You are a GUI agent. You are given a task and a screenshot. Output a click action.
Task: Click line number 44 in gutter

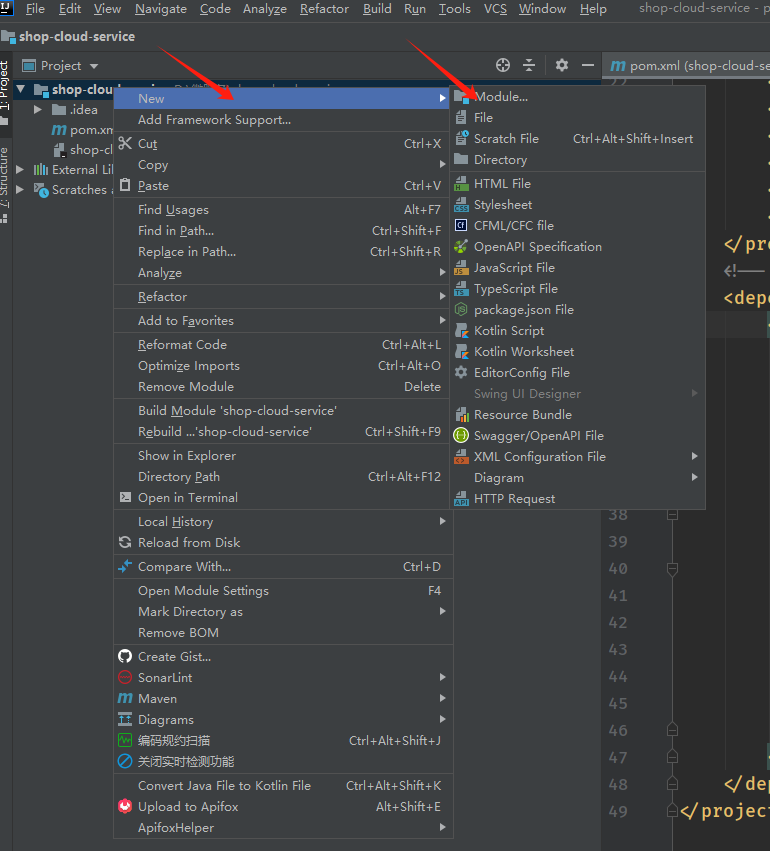[x=618, y=676]
